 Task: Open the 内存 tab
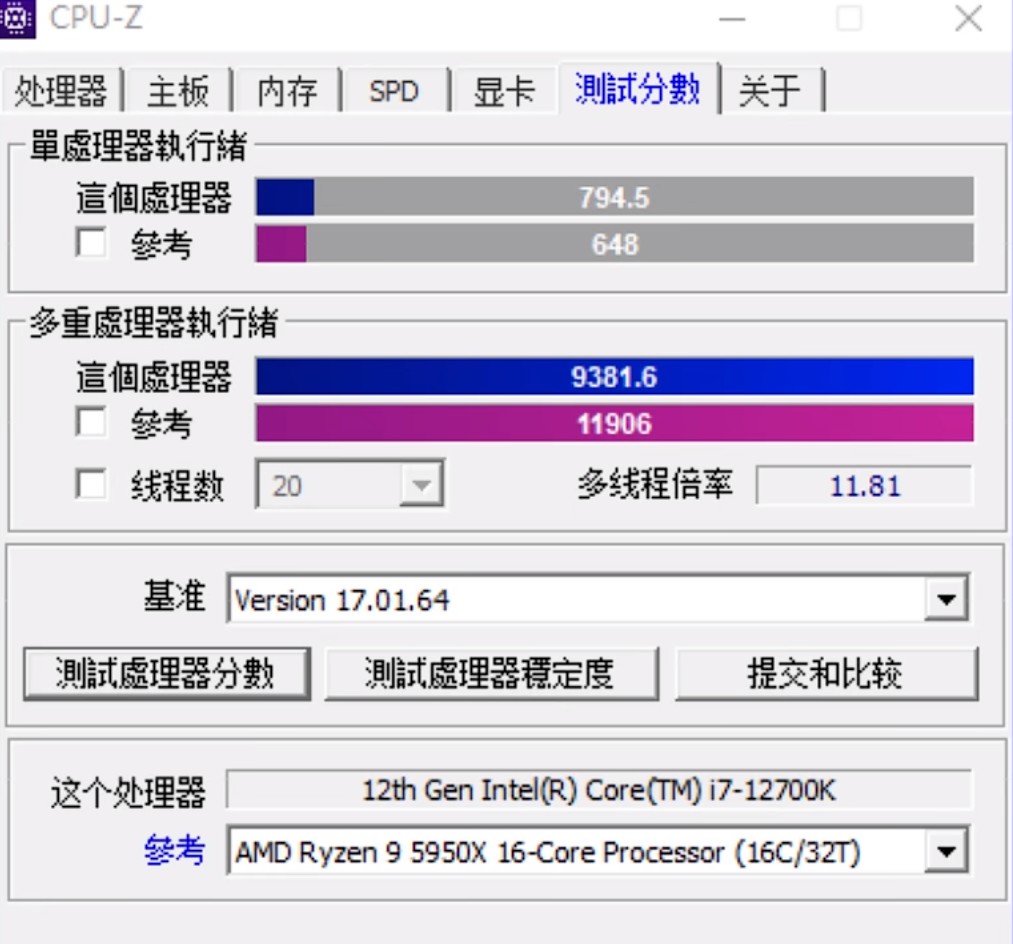coord(287,90)
